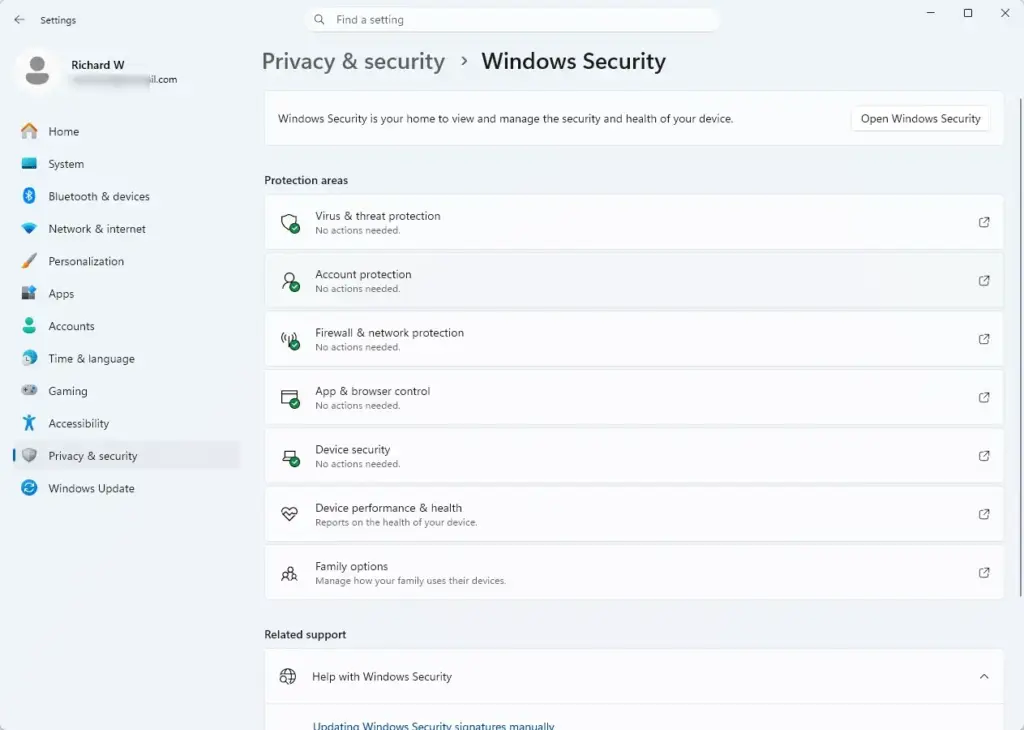Open Accessibility settings
The height and width of the screenshot is (730, 1024).
126,423
